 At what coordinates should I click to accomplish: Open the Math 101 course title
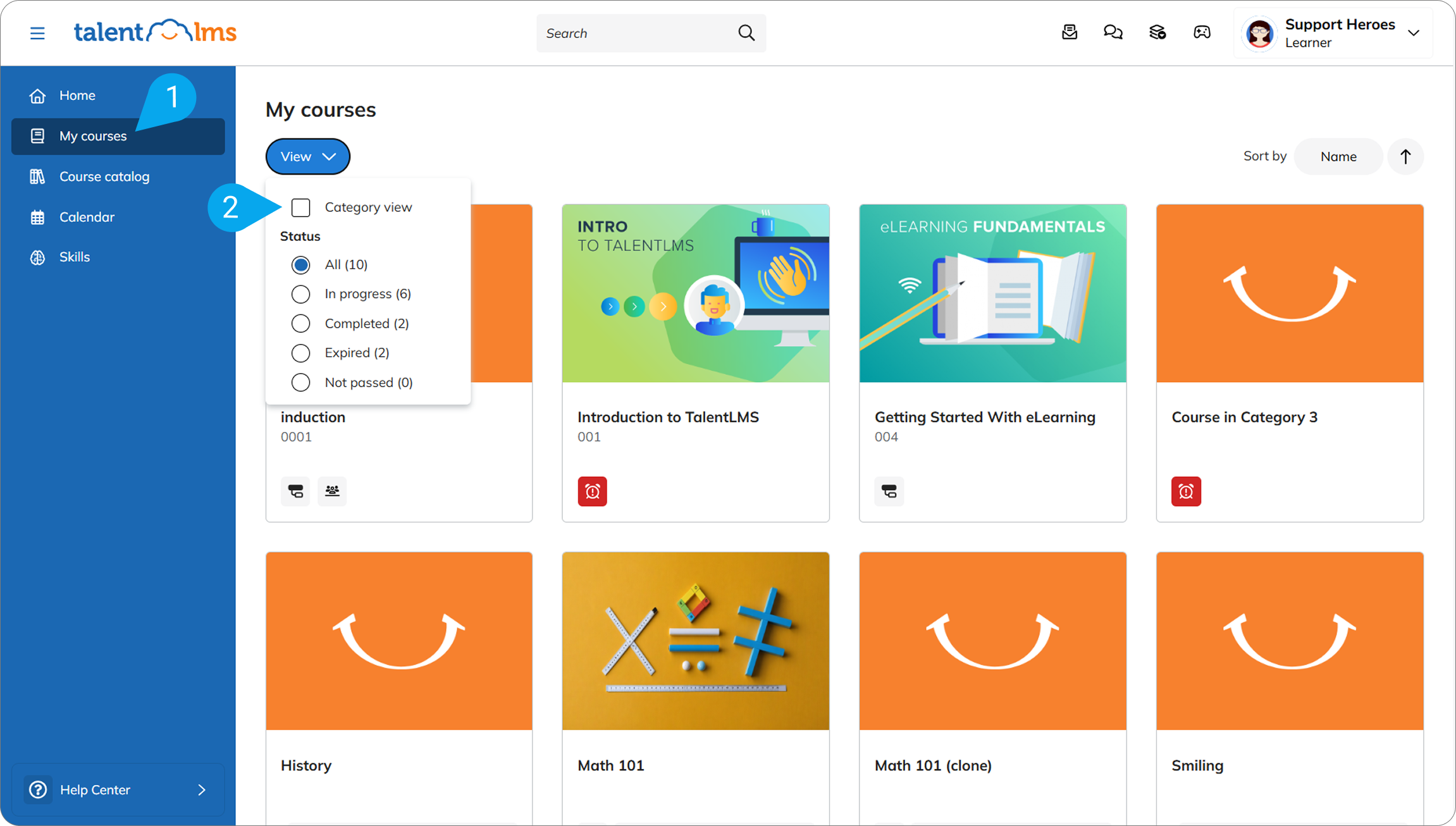tap(610, 765)
